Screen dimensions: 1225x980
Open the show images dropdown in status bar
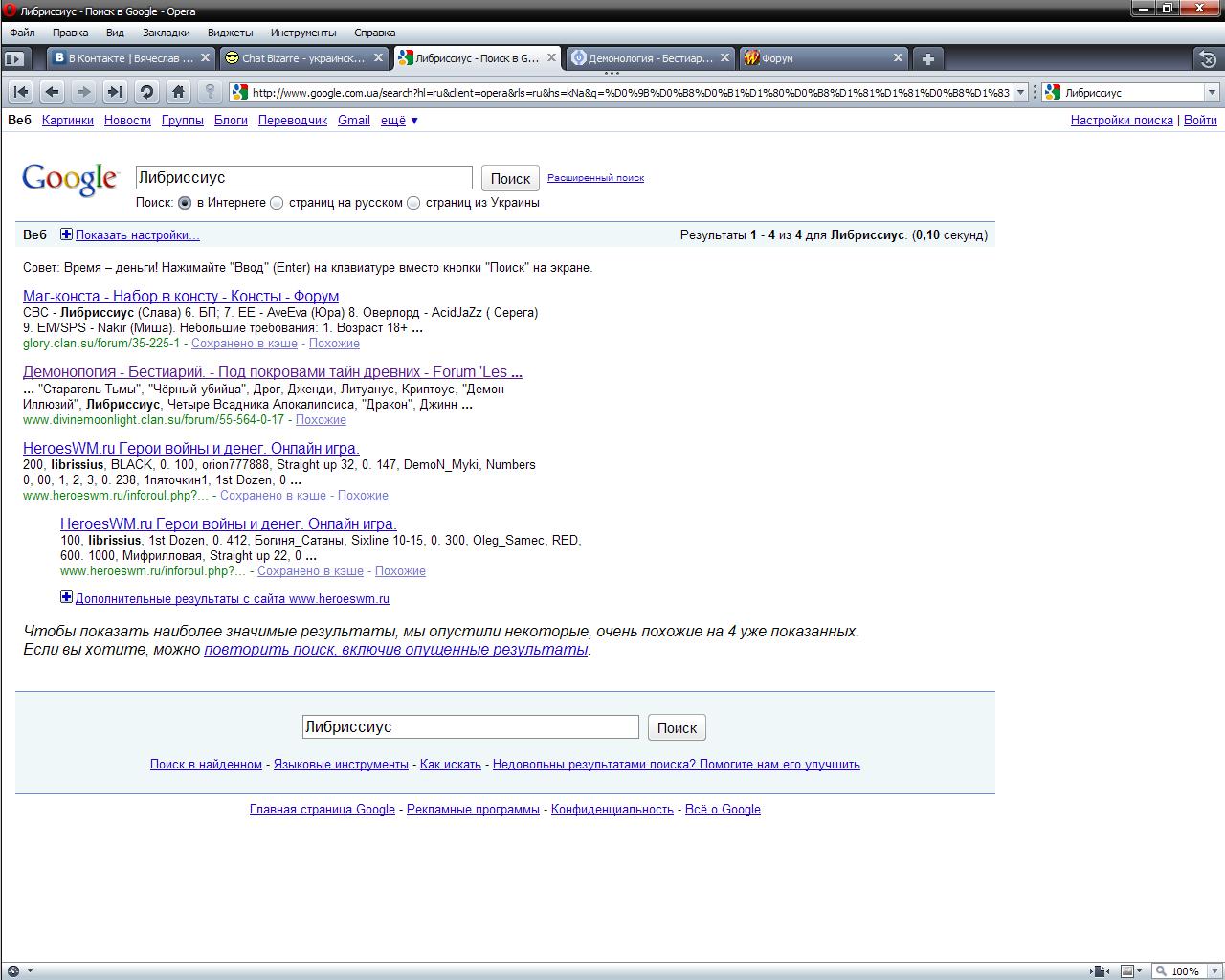tap(1139, 970)
